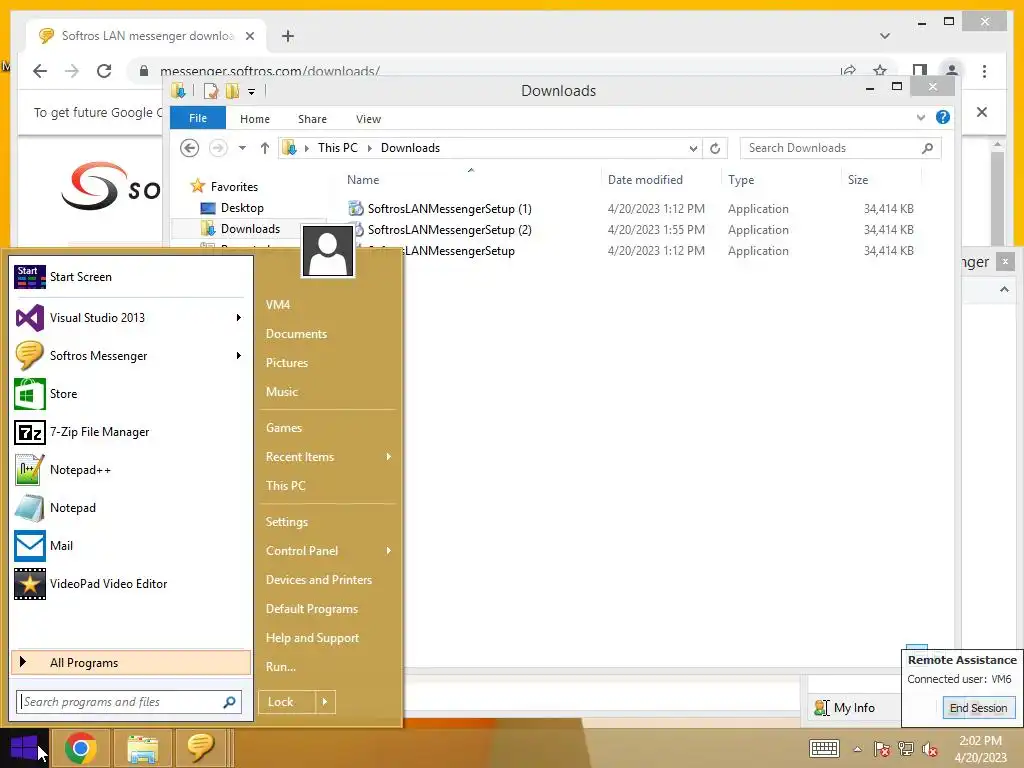Select Downloads in Favorites tree
Viewport: 1024px width, 768px height.
250,229
